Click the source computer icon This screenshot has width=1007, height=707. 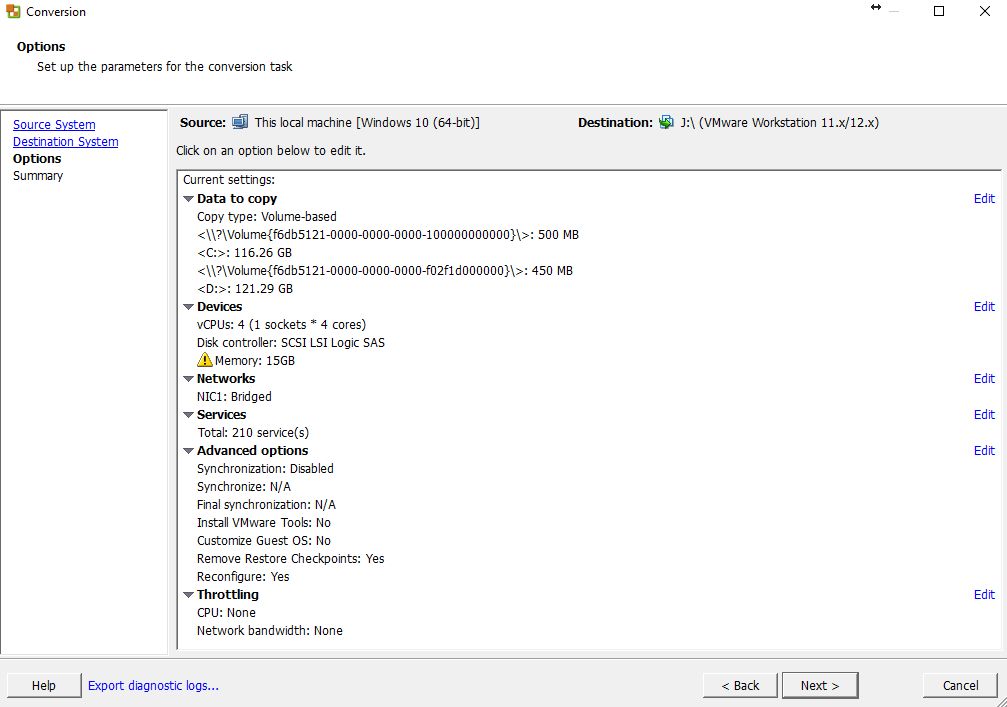tap(240, 122)
